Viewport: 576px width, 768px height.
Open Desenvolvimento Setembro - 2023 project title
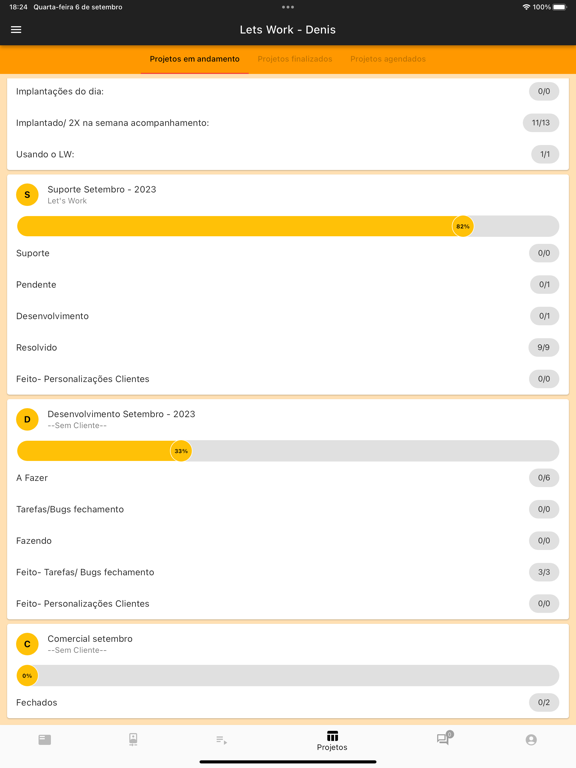pos(121,414)
